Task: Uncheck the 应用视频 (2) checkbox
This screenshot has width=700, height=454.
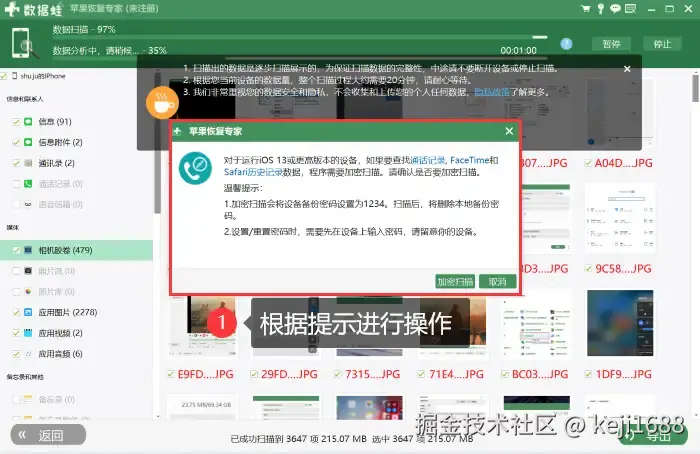Action: pyautogui.click(x=16, y=333)
